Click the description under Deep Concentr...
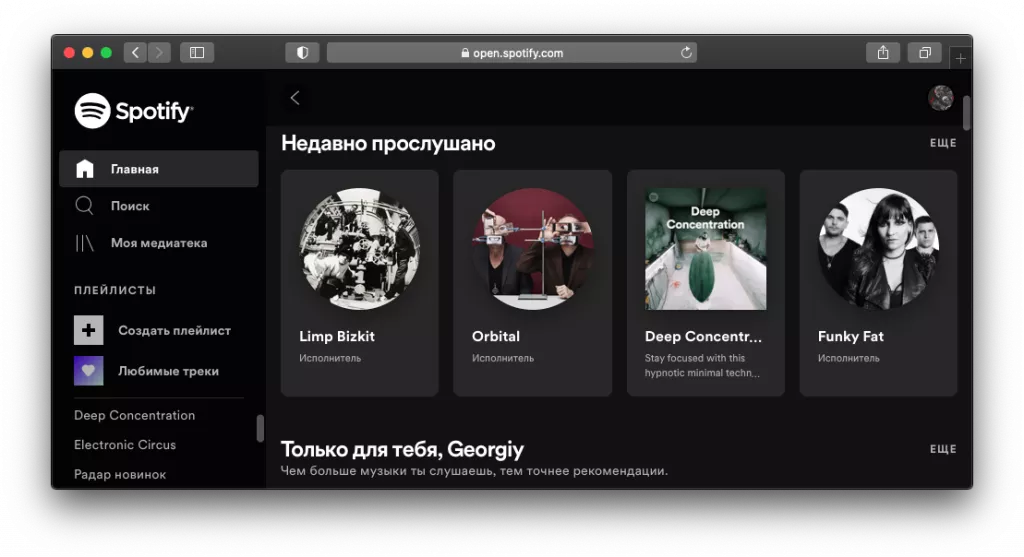The width and height of the screenshot is (1024, 557). coord(703,366)
